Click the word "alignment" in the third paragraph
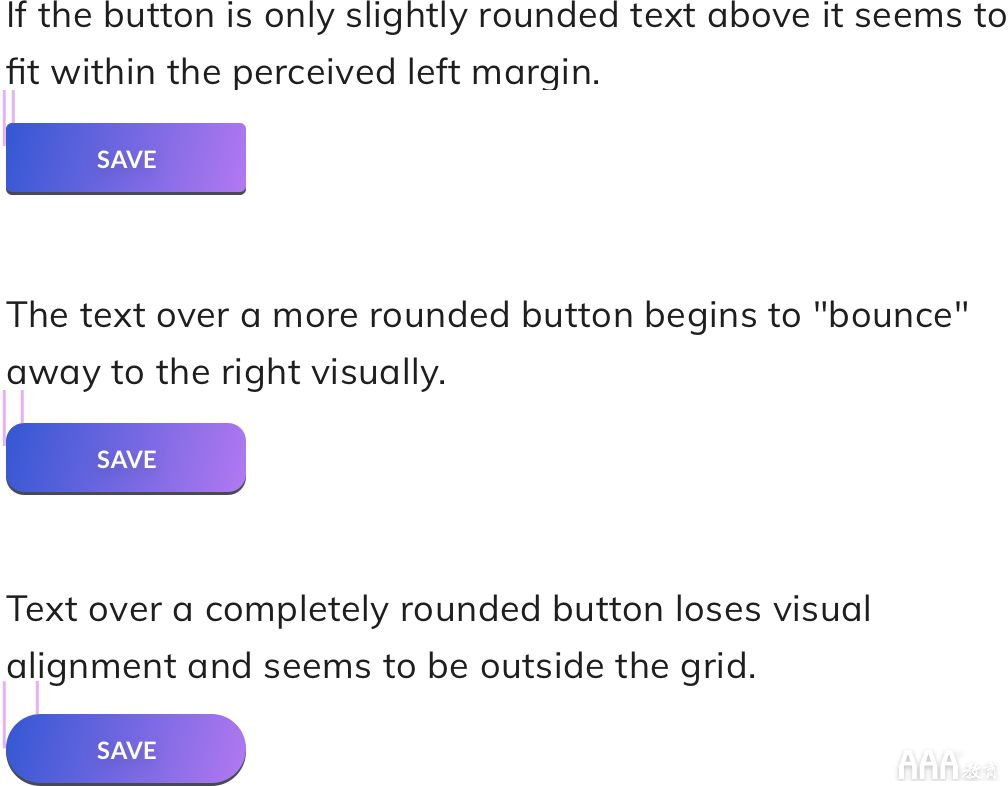The image size is (1008, 786). pyautogui.click(x=91, y=666)
